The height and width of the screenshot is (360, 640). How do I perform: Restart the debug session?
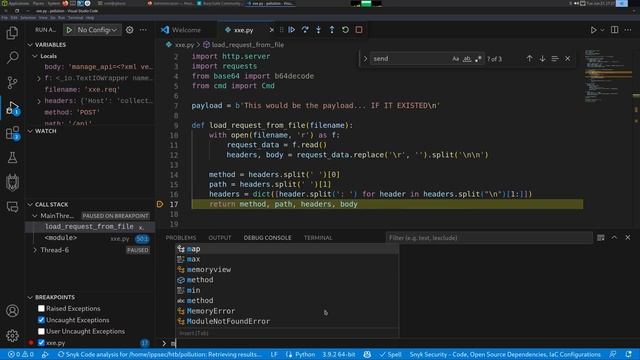pos(345,30)
